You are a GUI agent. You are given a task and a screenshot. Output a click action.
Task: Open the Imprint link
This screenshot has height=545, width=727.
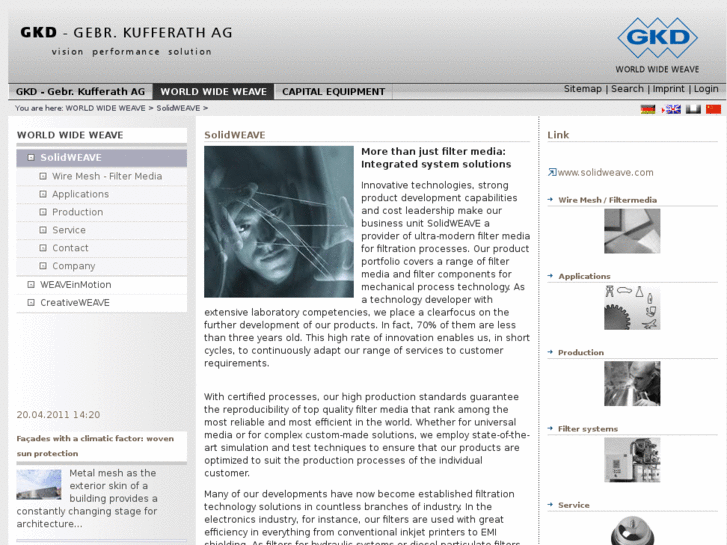point(668,89)
